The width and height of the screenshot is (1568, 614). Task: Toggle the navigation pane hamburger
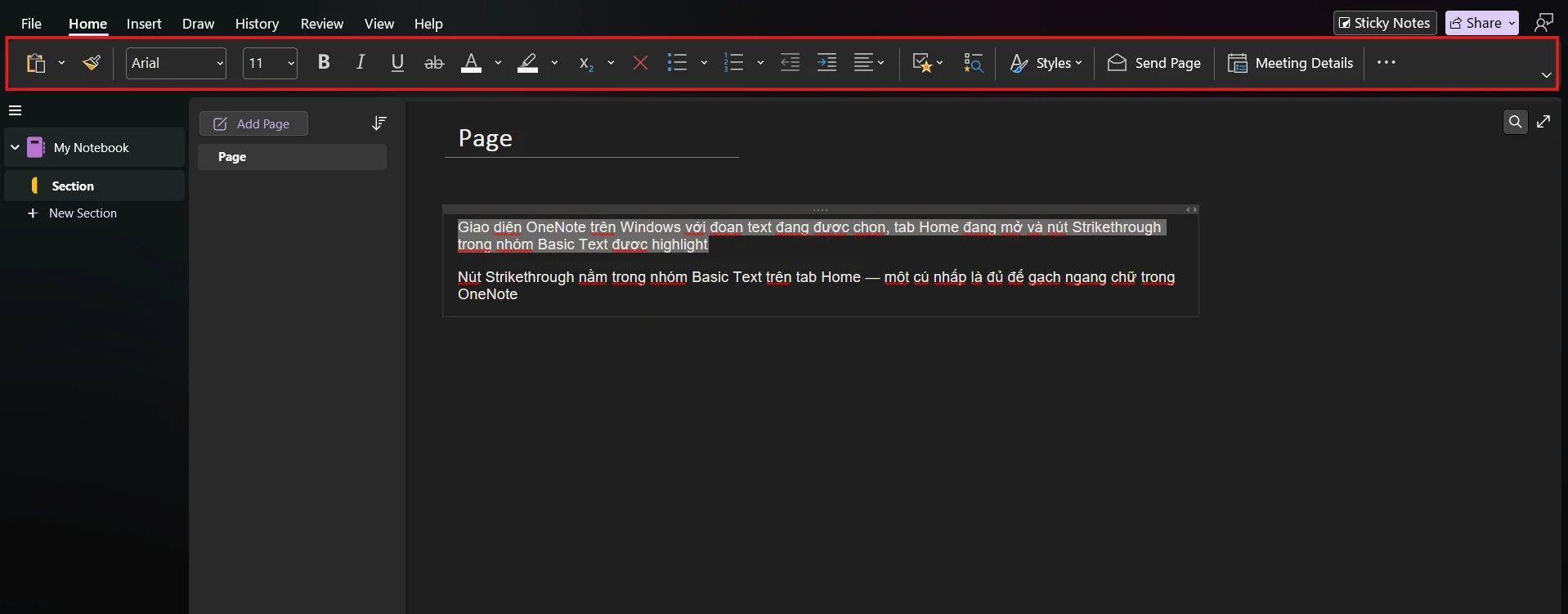point(15,110)
